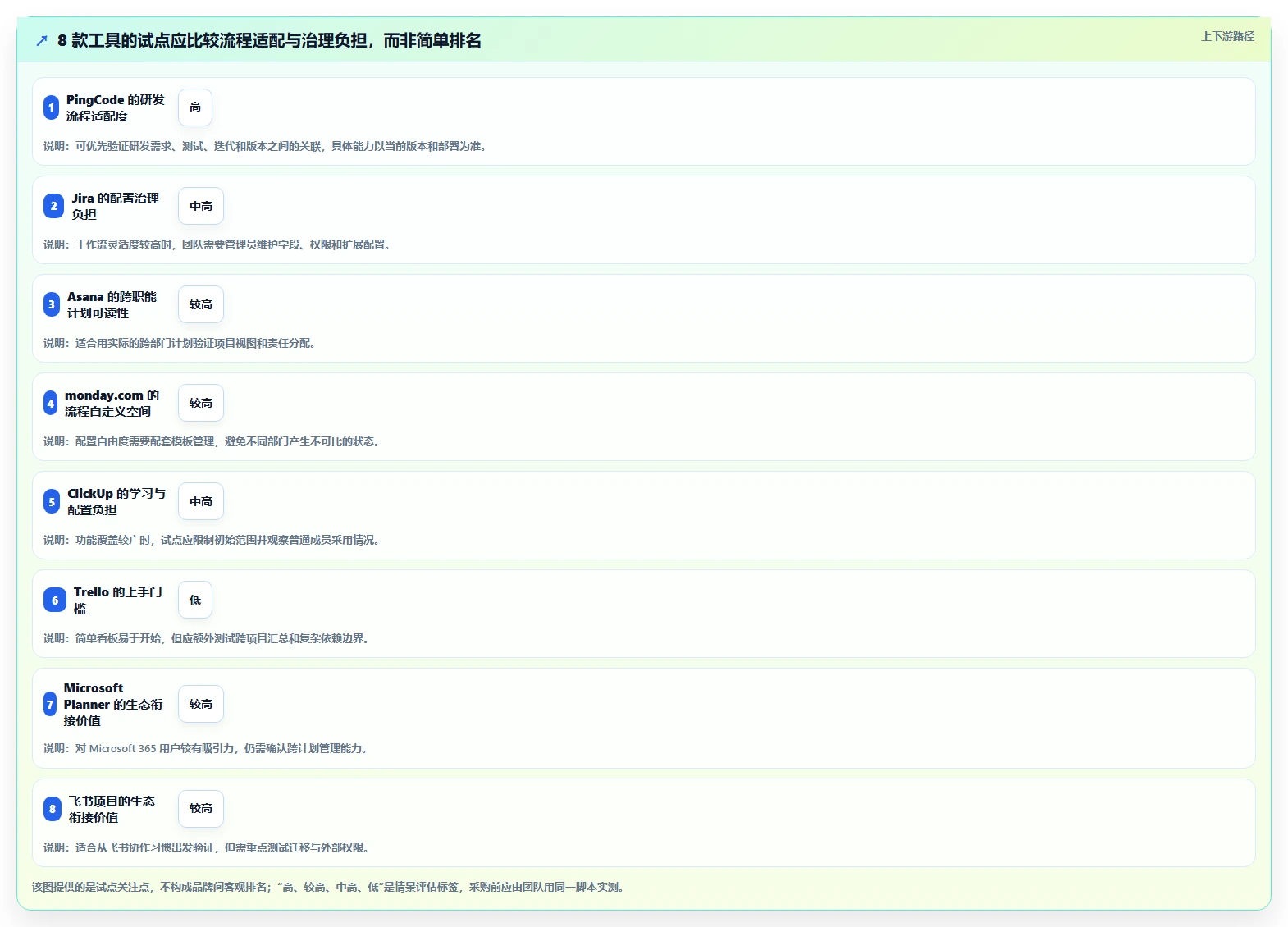This screenshot has width=1288, height=927.
Task: Click number badge 7 for Microsoft Planner
Action: [x=50, y=704]
